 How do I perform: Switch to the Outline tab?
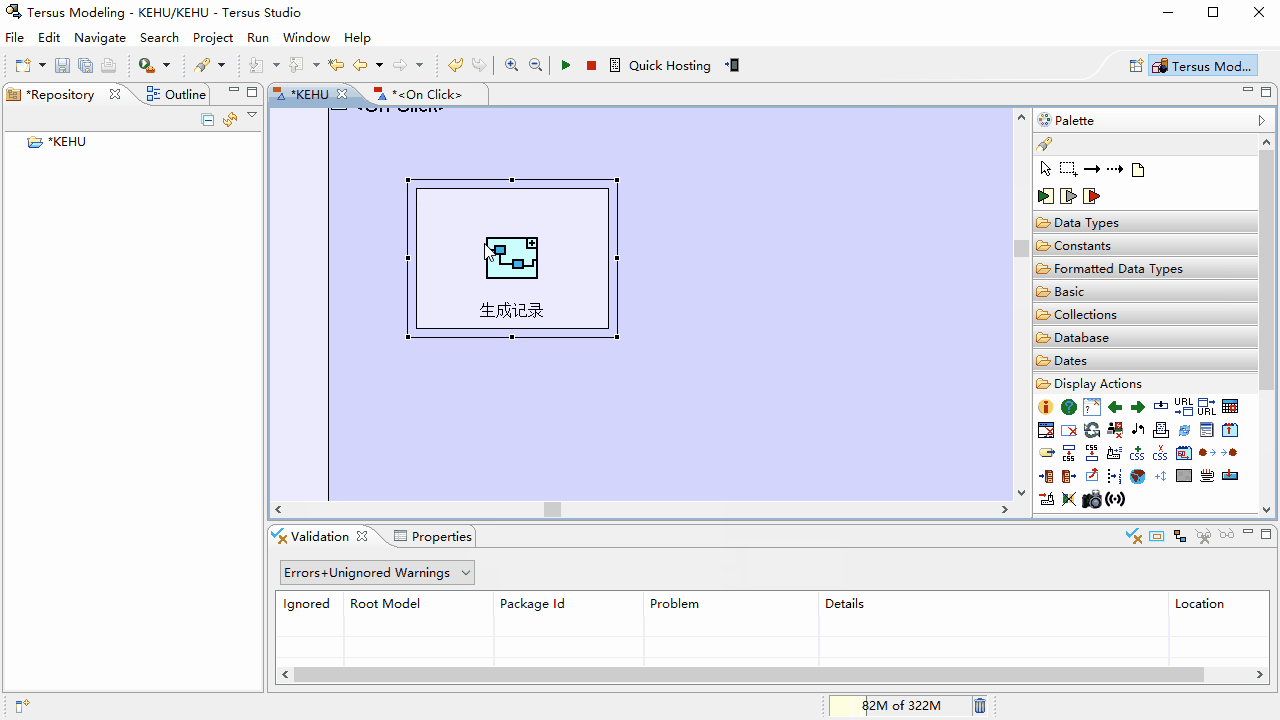(x=176, y=94)
